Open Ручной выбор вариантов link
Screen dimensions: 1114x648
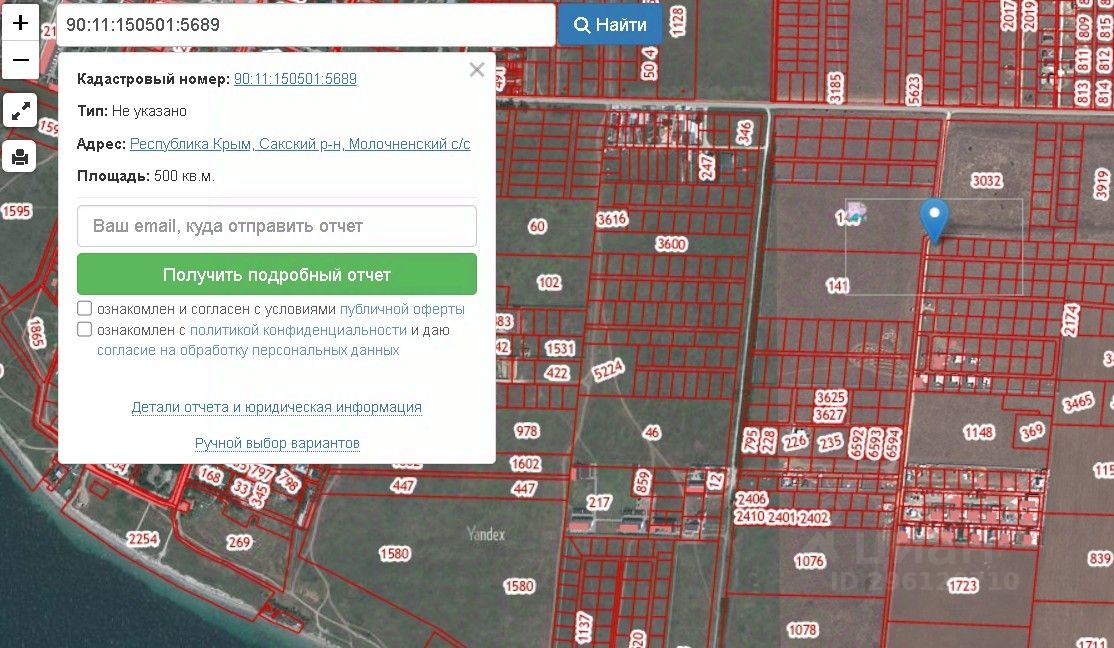(277, 443)
